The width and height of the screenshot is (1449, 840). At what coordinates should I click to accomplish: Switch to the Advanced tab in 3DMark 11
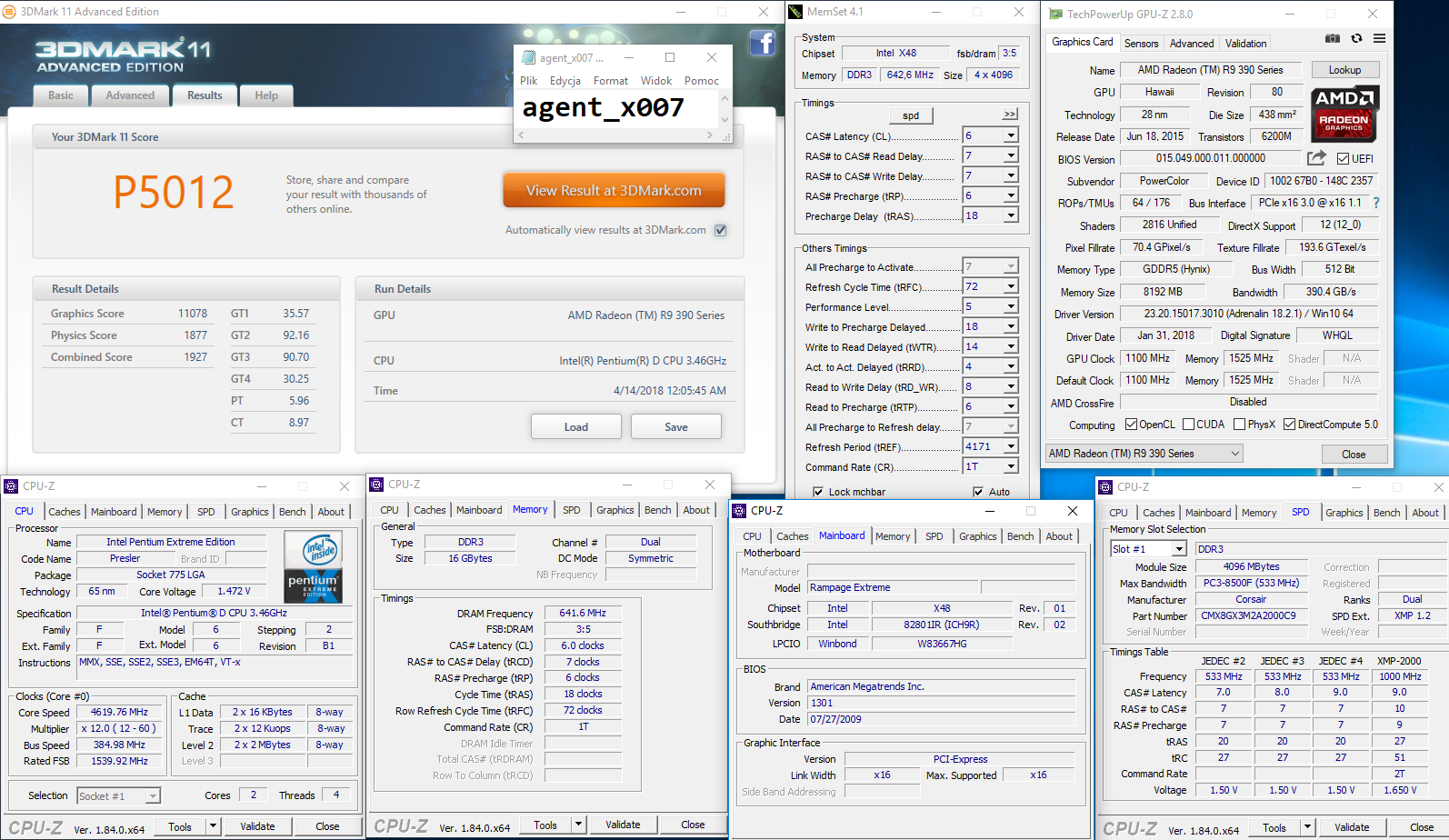[130, 95]
